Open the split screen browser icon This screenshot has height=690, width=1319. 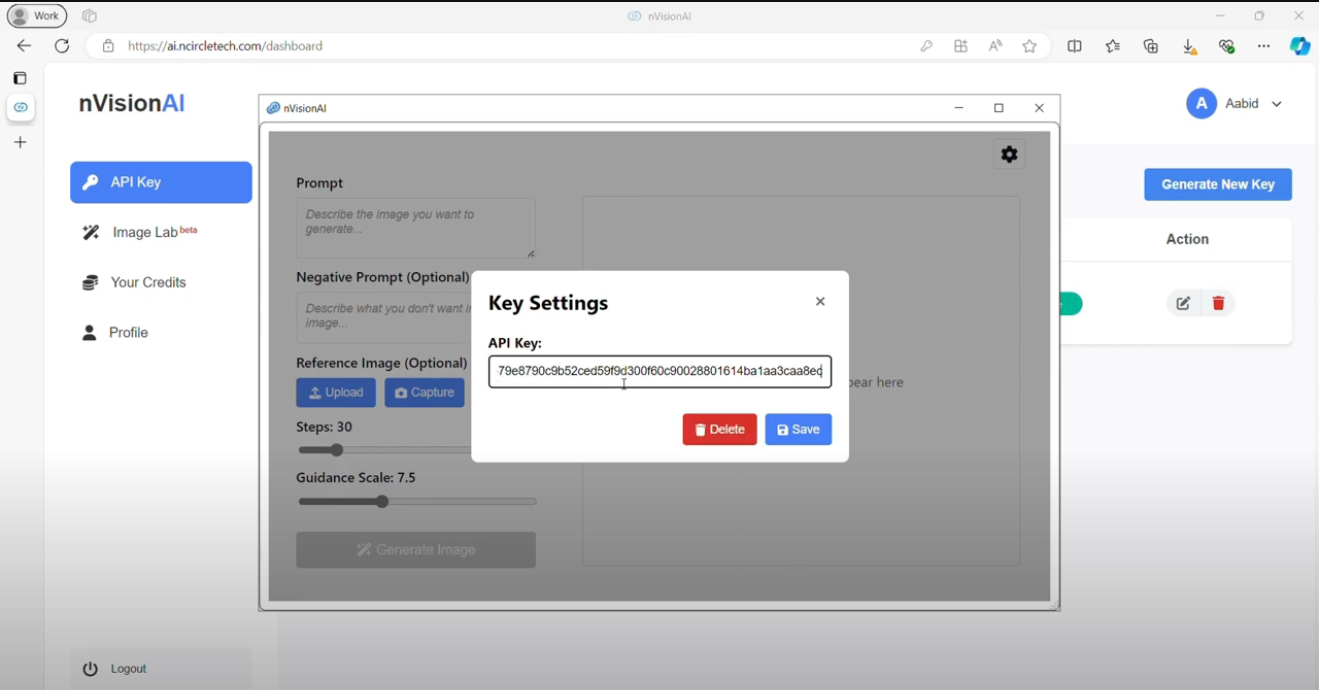tap(1075, 46)
